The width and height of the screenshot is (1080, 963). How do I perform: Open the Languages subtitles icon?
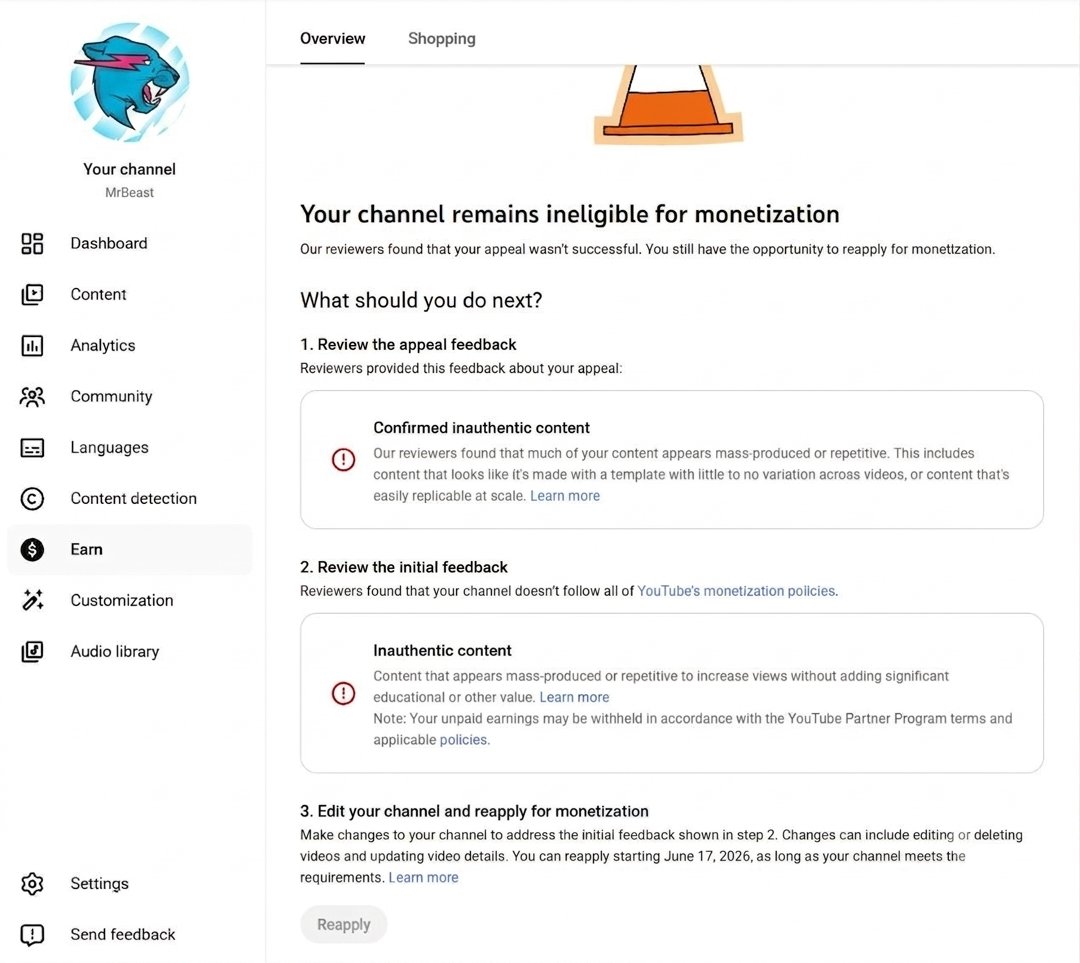click(x=32, y=447)
